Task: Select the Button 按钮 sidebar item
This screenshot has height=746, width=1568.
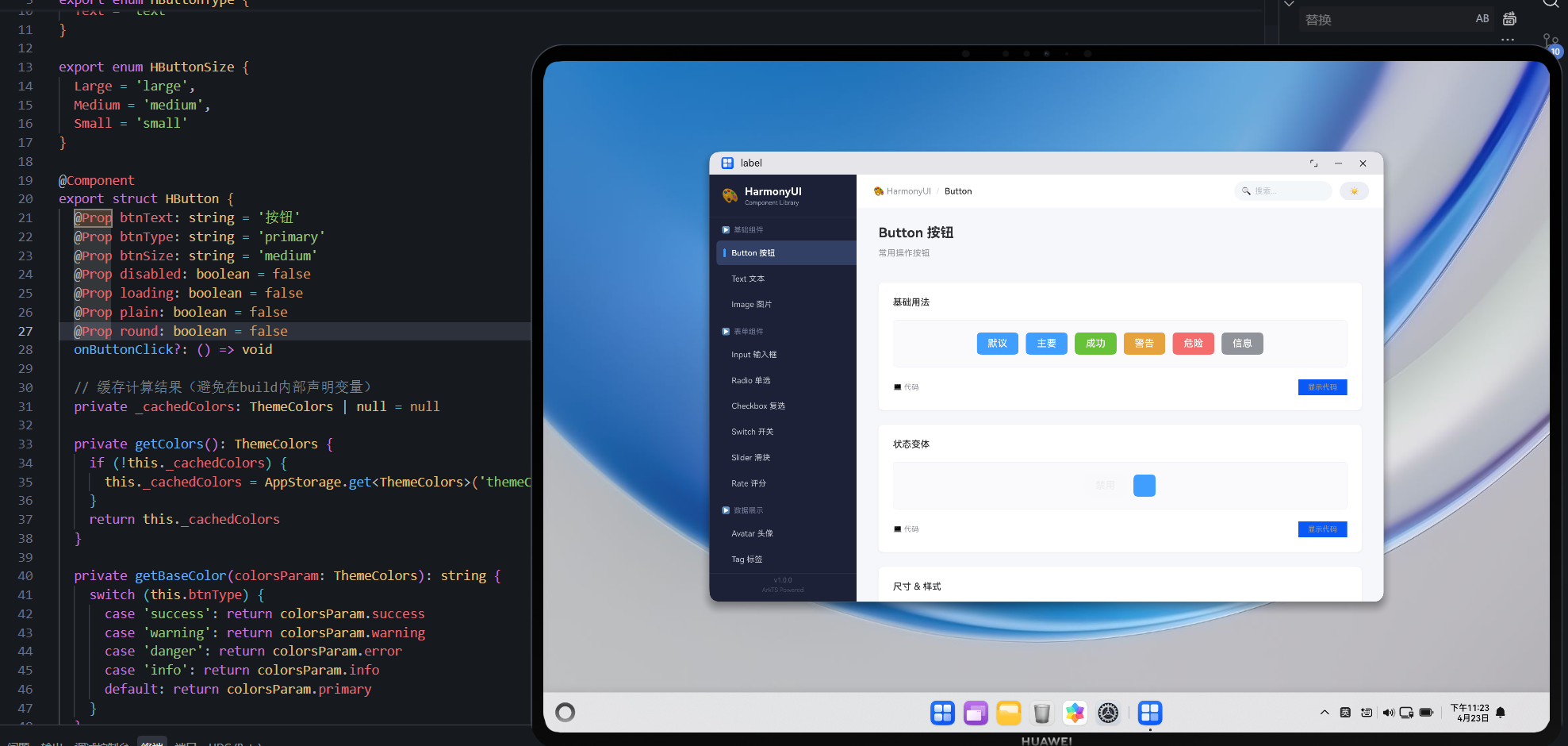Action: tap(786, 253)
